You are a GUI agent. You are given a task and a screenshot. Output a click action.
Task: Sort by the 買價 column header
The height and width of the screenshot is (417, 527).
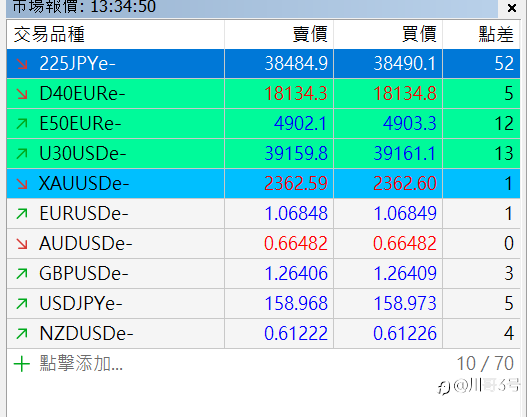[388, 34]
